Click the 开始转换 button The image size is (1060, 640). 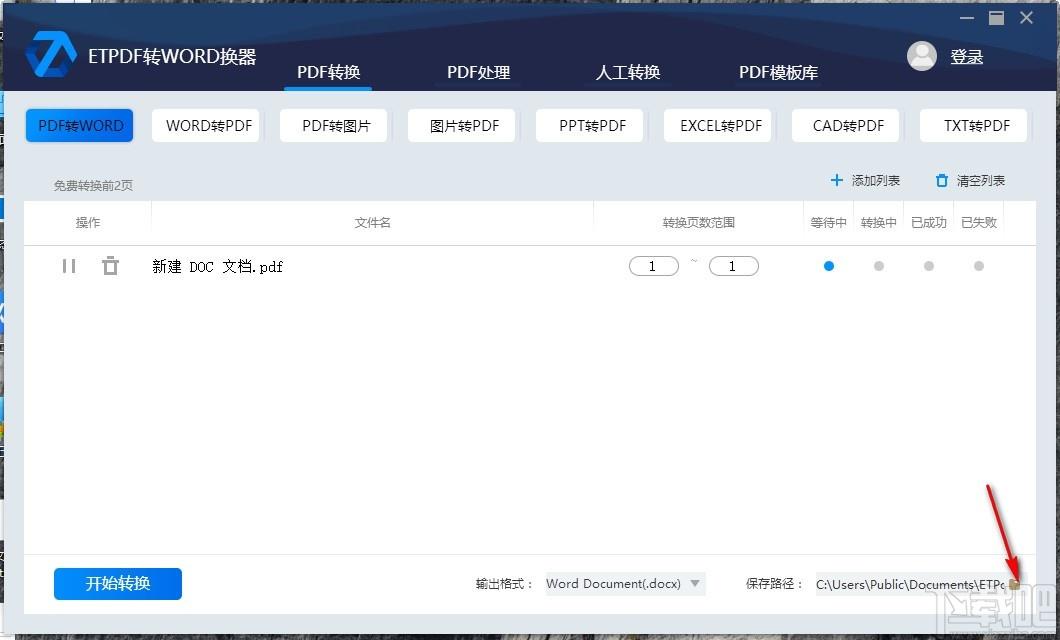point(118,584)
